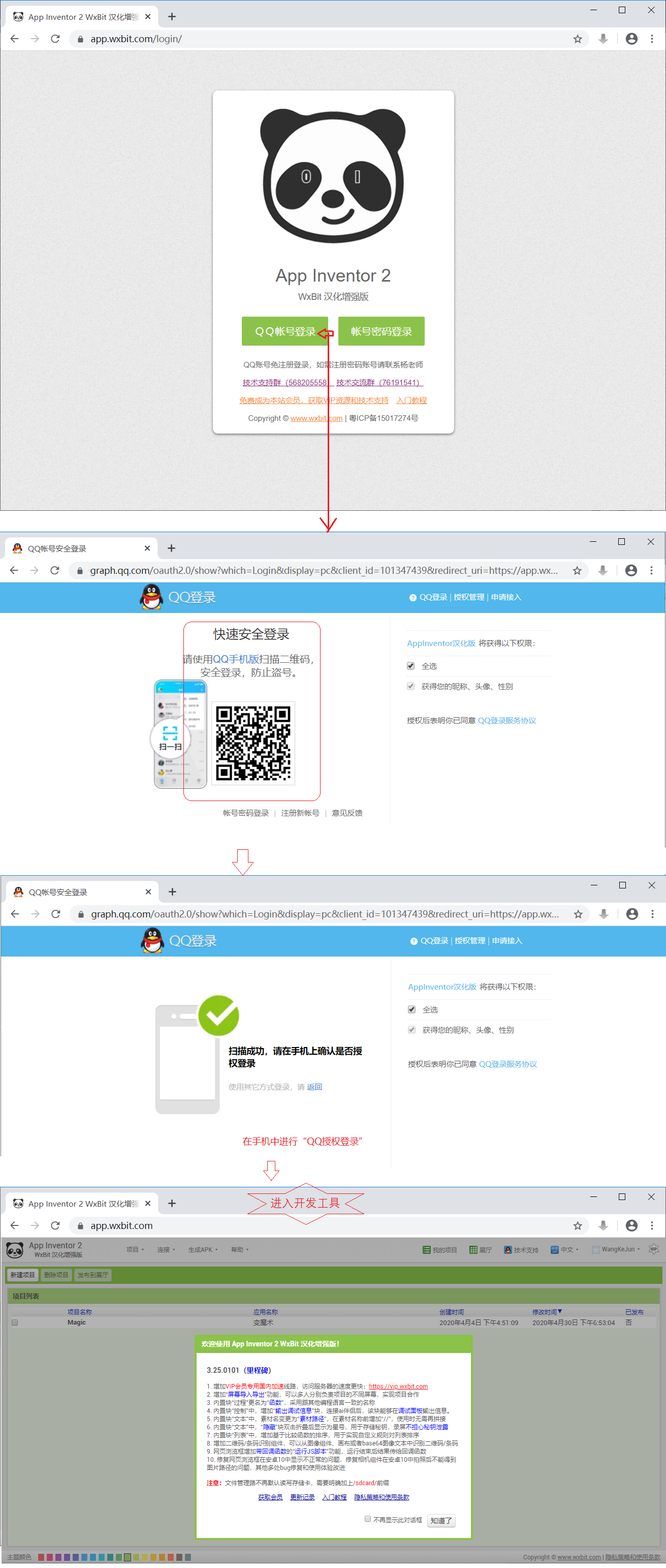Viewport: 666px width, 1568px height.
Task: Open the 入门教程 link on the login card
Action: click(x=412, y=400)
